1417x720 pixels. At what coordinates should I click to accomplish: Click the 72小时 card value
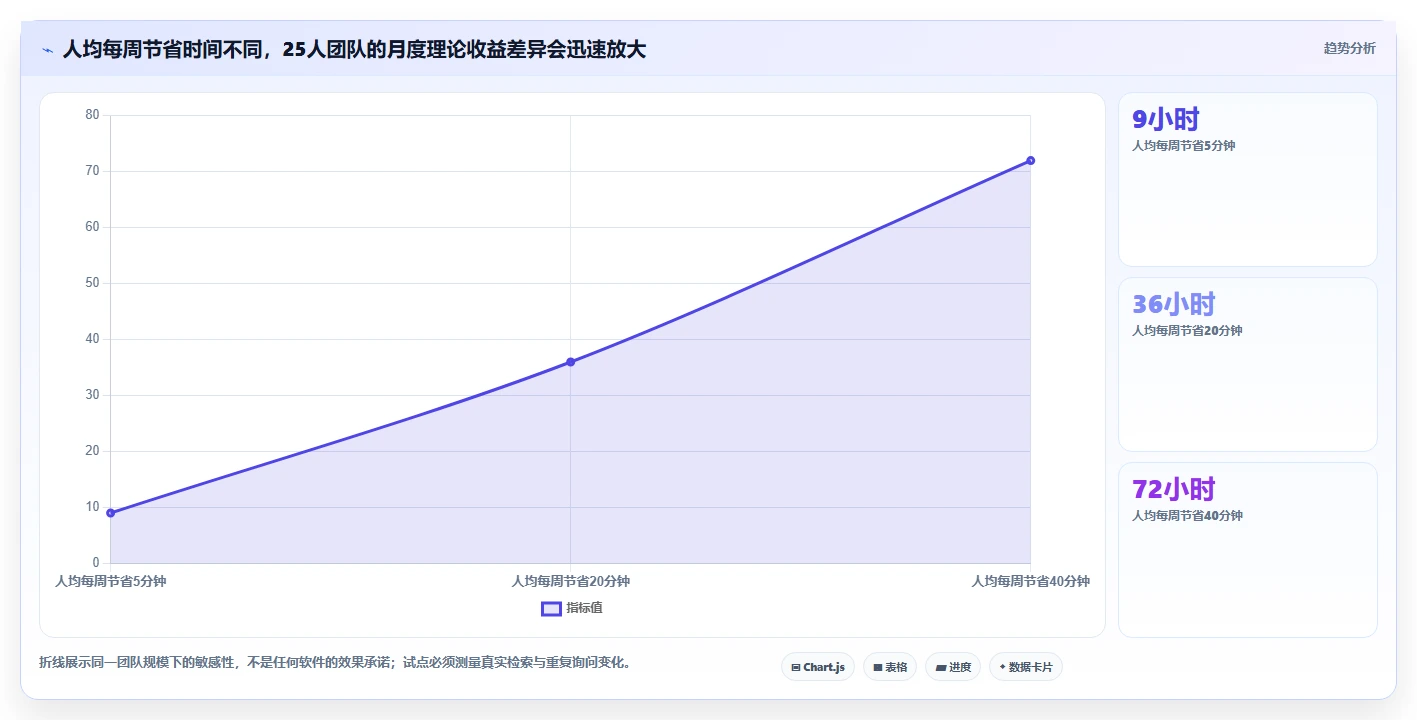click(x=1174, y=489)
